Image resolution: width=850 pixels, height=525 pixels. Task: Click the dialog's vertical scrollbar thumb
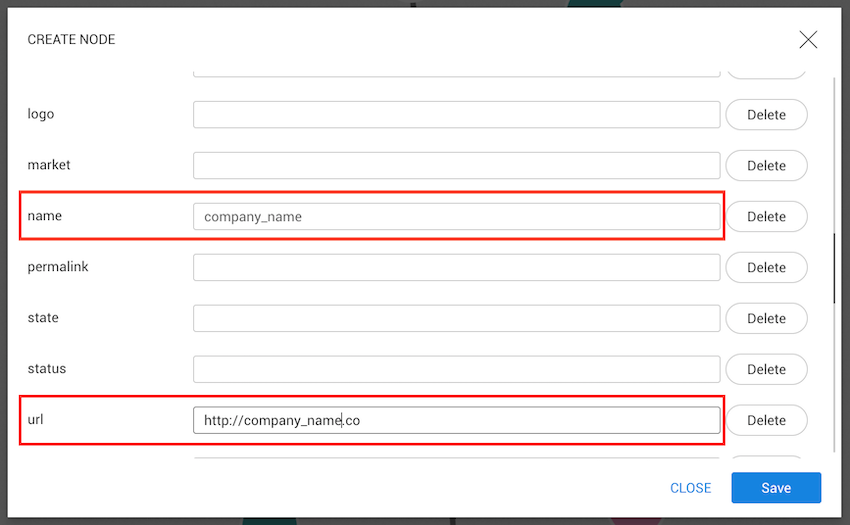coord(835,268)
